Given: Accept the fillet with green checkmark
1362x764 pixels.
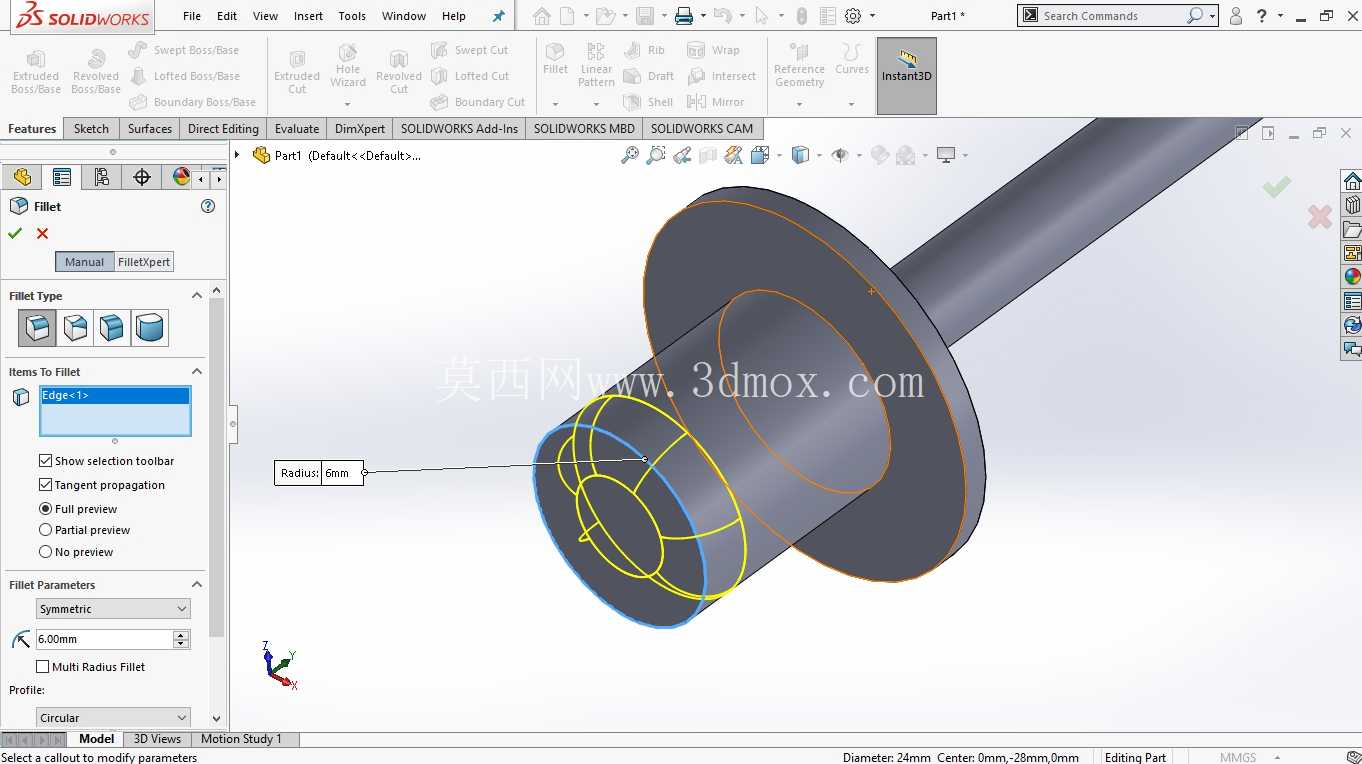Looking at the screenshot, I should tap(14, 233).
